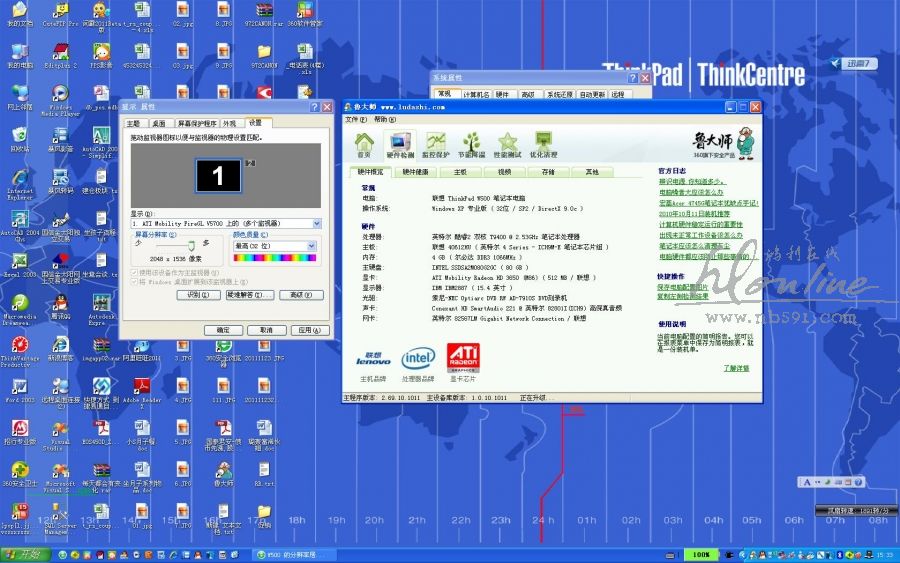Open Internet Explorer from the desktop
The image size is (900, 563).
pyautogui.click(x=20, y=182)
